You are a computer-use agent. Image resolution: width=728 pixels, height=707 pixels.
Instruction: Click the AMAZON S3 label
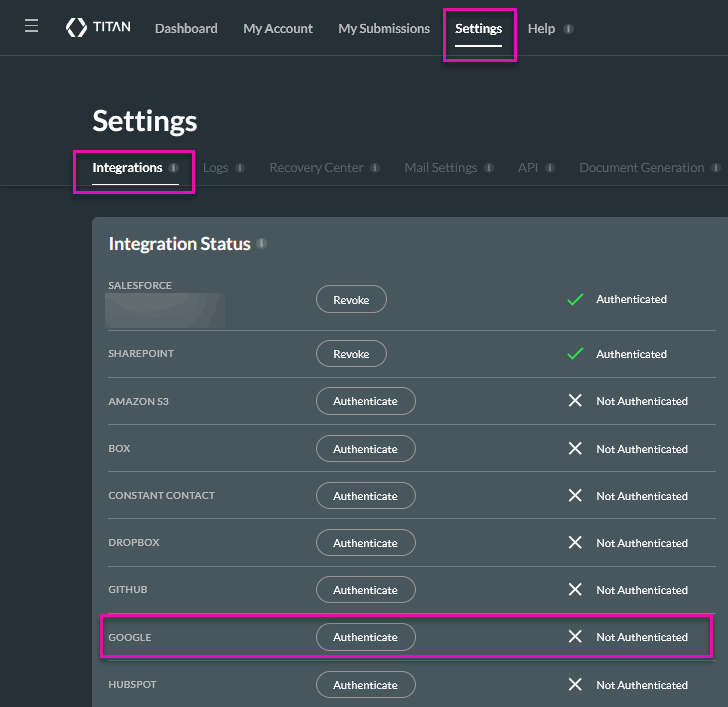(x=138, y=402)
